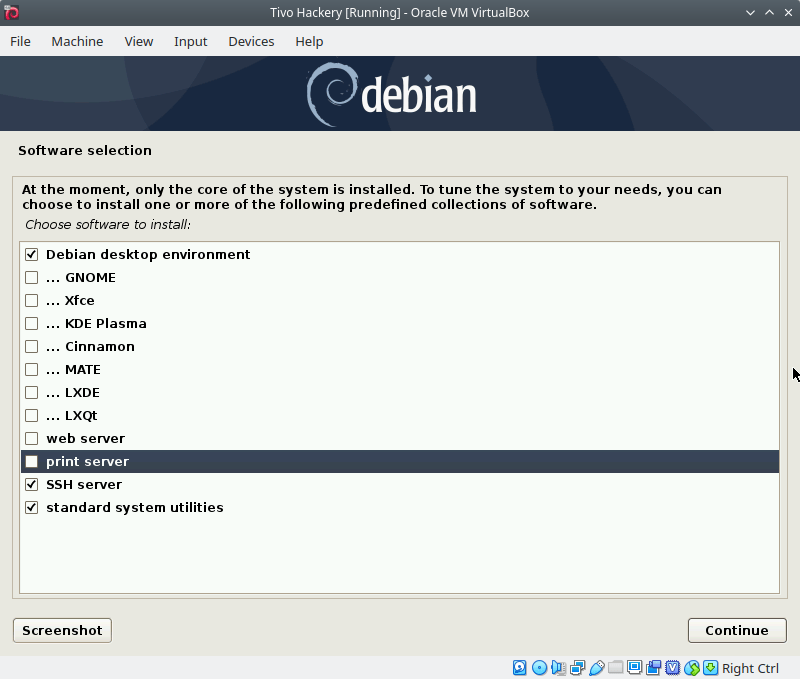
Task: Tick the Cinnamon checkbox
Action: [32, 346]
